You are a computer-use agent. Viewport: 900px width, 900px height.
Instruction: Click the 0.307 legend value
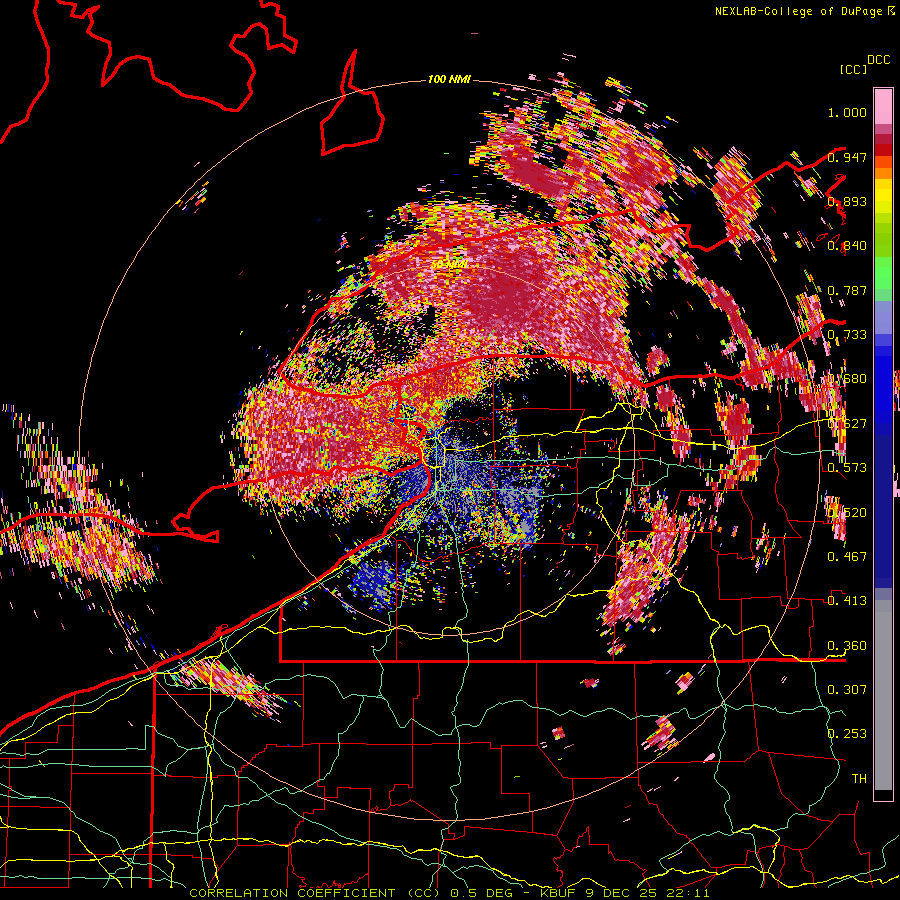tap(847, 689)
